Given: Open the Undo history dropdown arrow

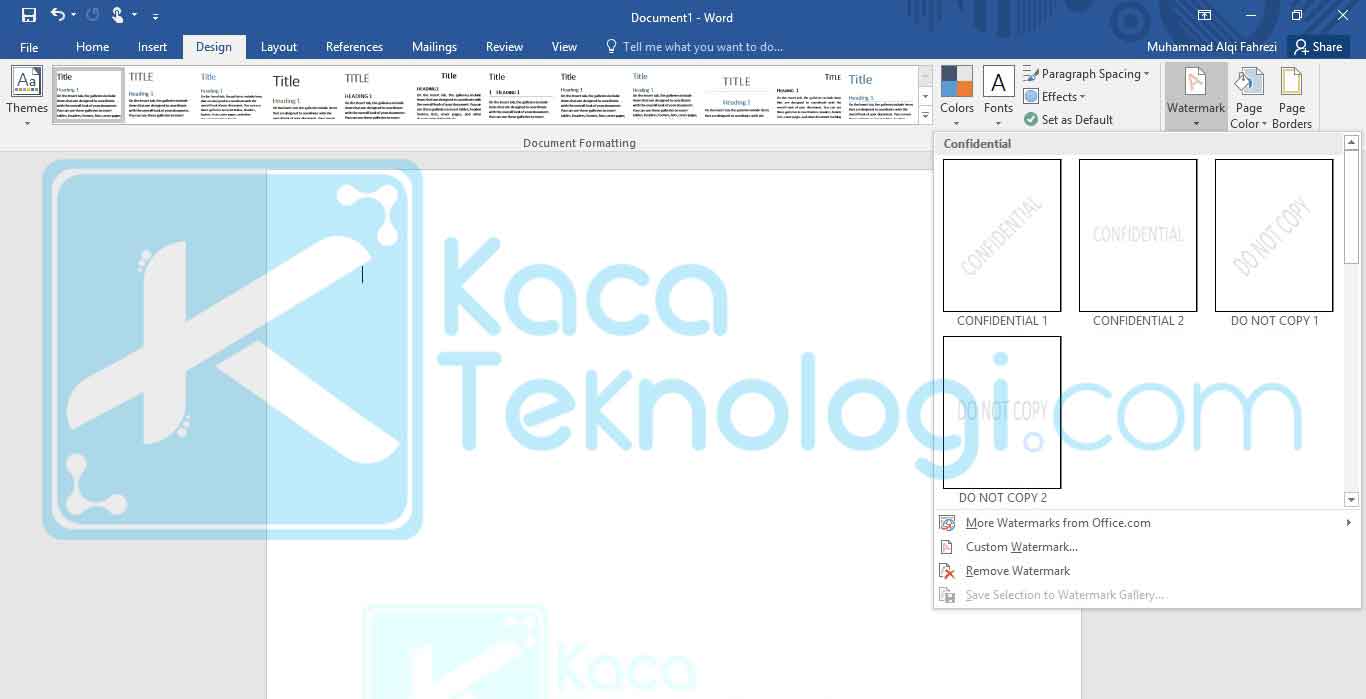Looking at the screenshot, I should coord(73,16).
